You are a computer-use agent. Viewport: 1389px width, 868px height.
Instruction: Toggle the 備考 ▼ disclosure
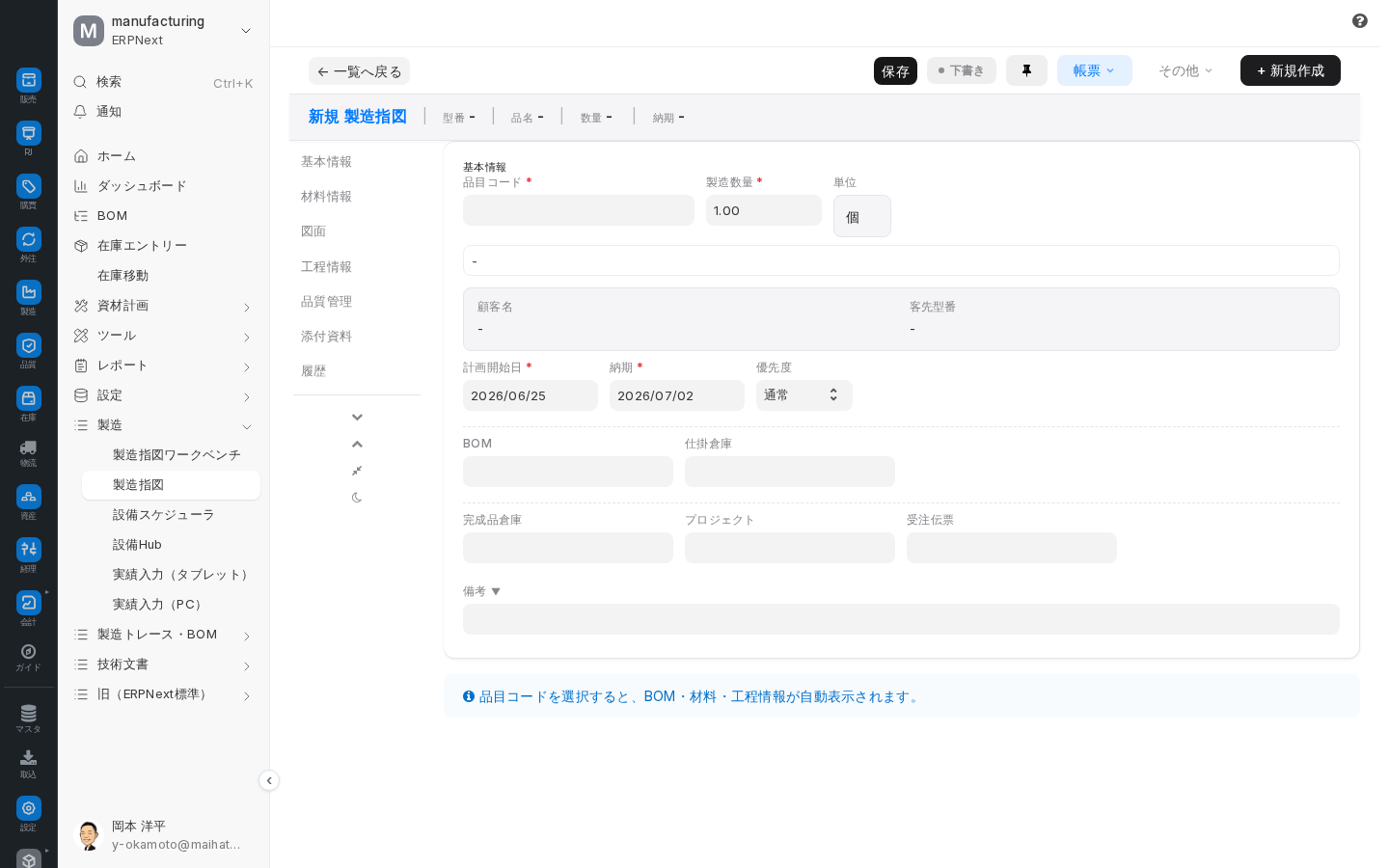(x=482, y=591)
